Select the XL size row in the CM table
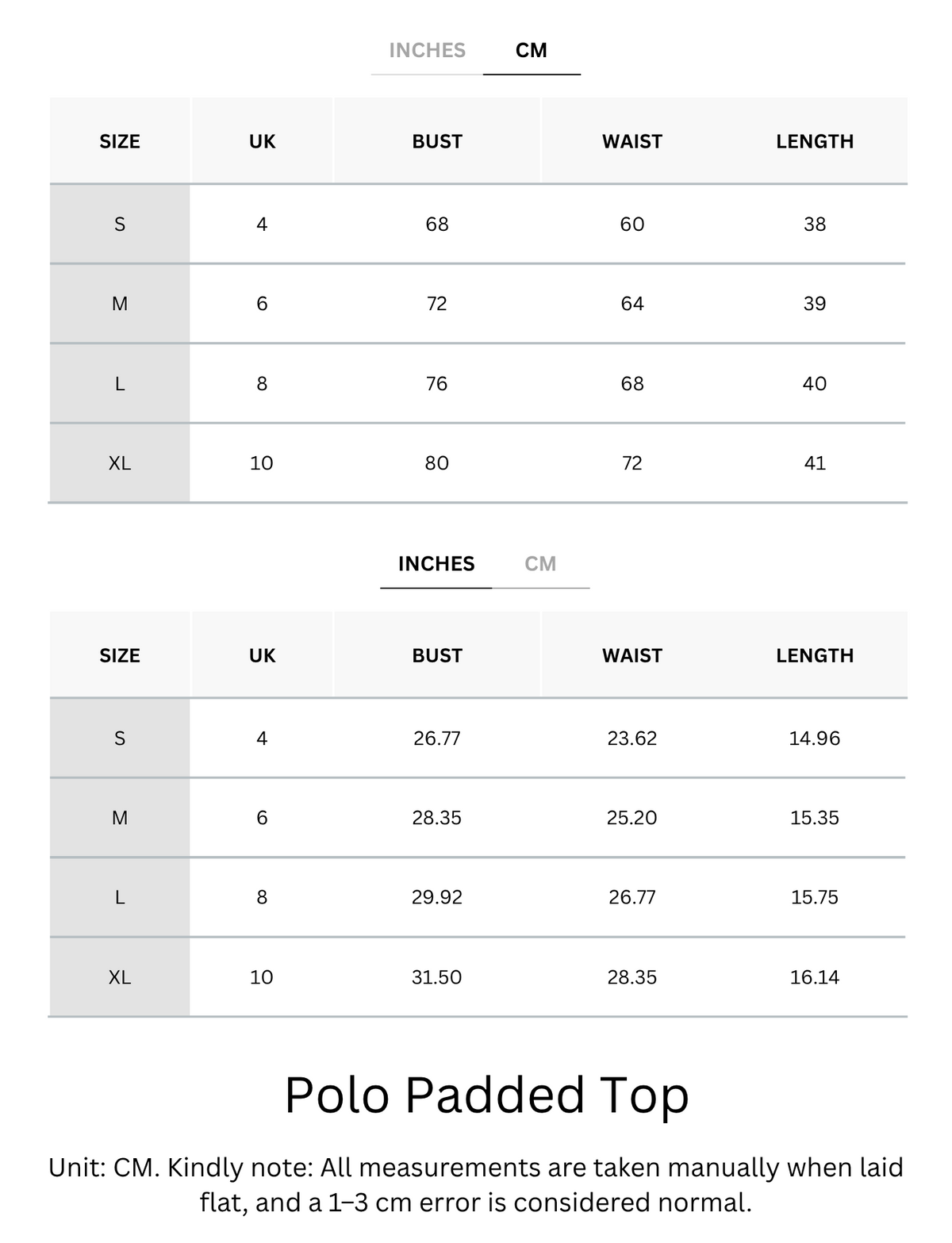Screen dimensions: 952x1243 tap(478, 462)
